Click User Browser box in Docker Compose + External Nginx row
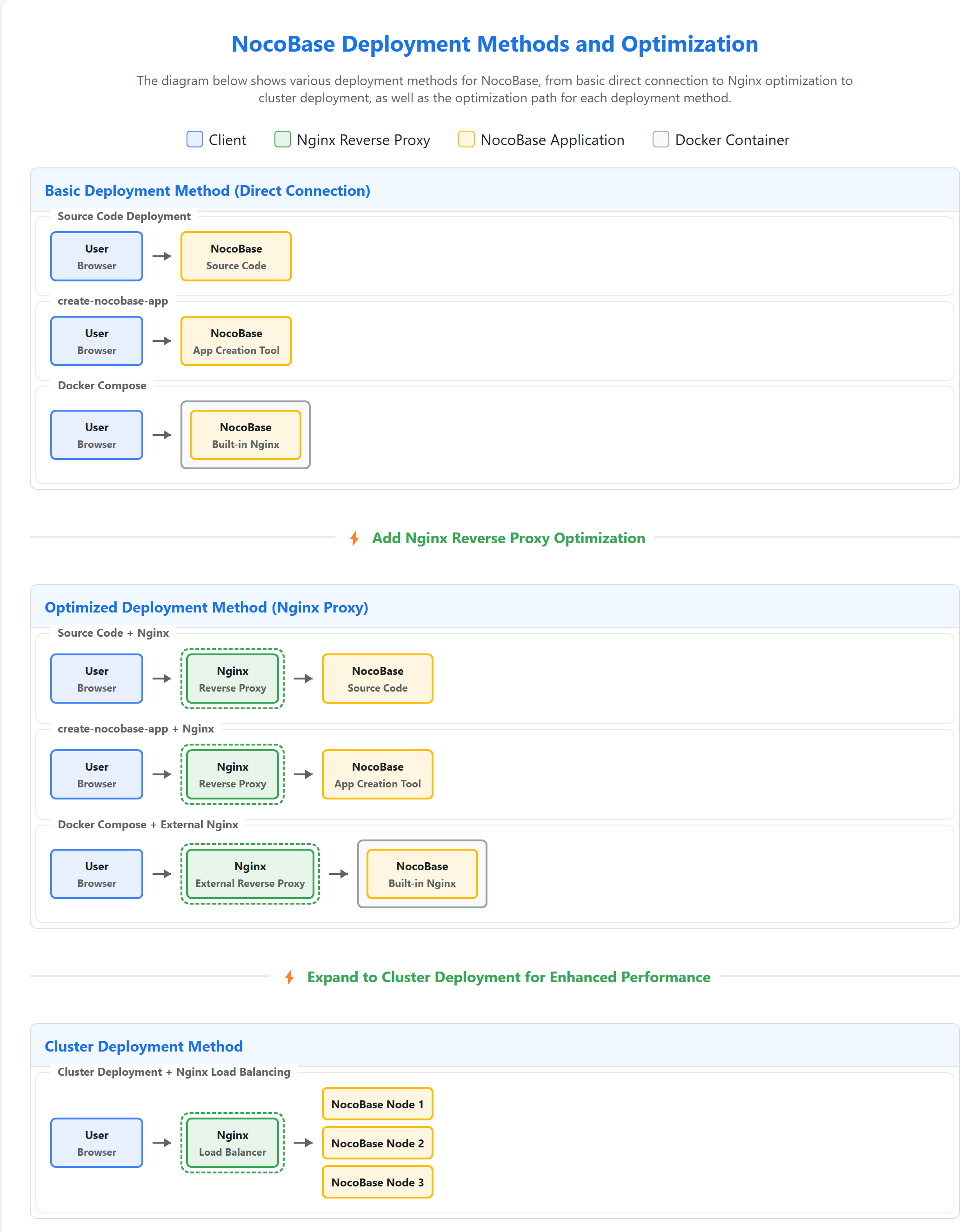Viewport: 974px width, 1232px height. point(97,874)
